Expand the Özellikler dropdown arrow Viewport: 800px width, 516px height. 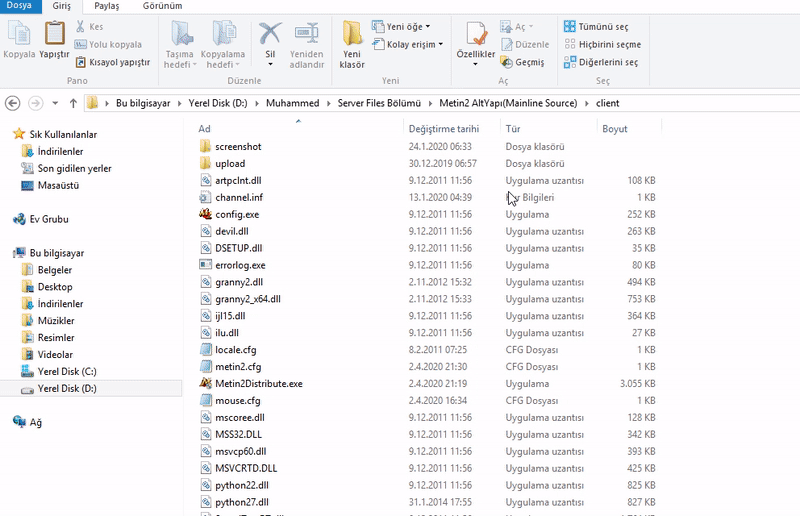(476, 64)
